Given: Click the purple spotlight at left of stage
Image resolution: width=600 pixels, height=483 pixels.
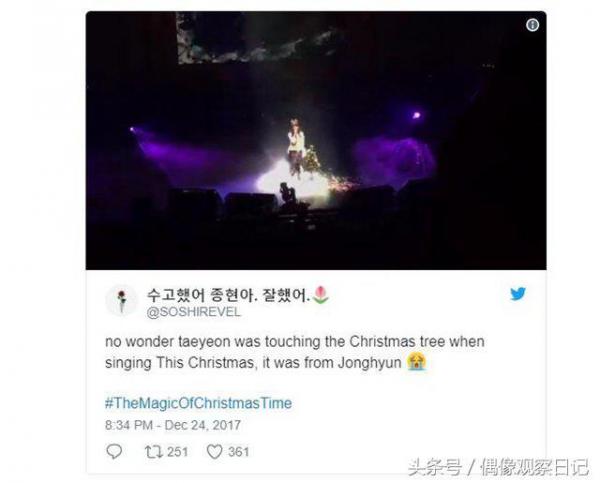Looking at the screenshot, I should point(132,130).
